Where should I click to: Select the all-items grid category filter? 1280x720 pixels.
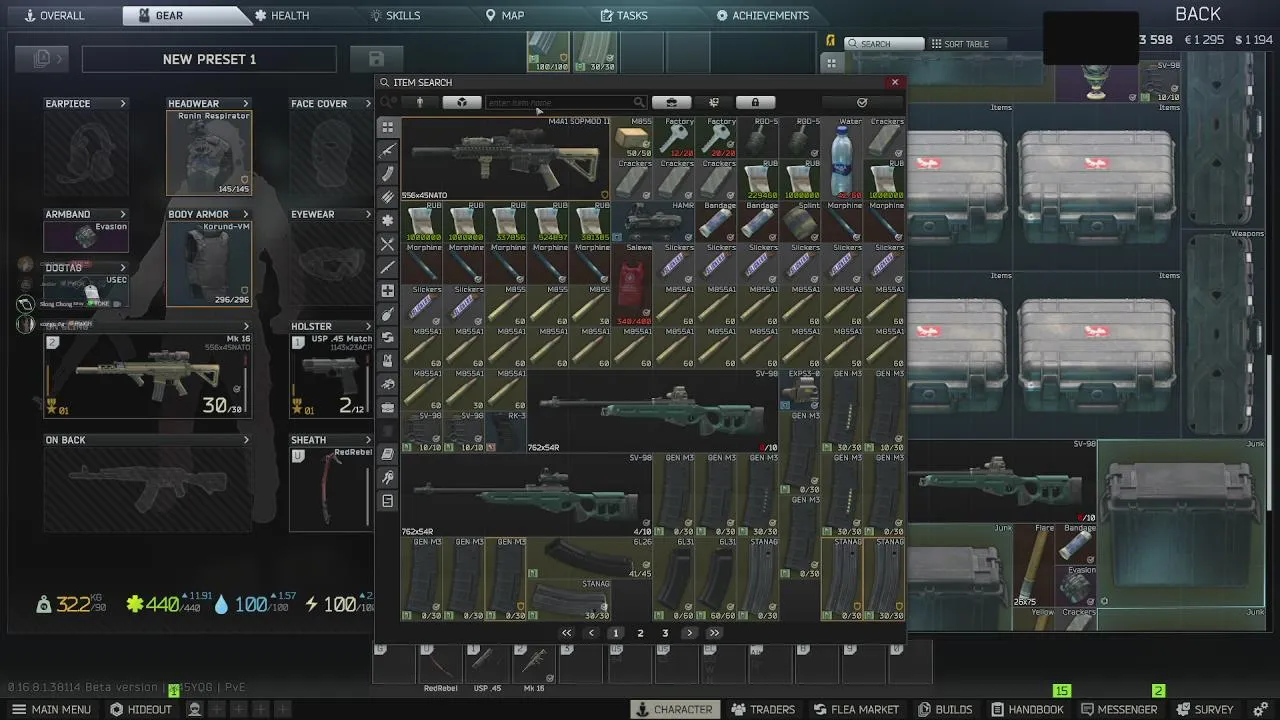[387, 127]
